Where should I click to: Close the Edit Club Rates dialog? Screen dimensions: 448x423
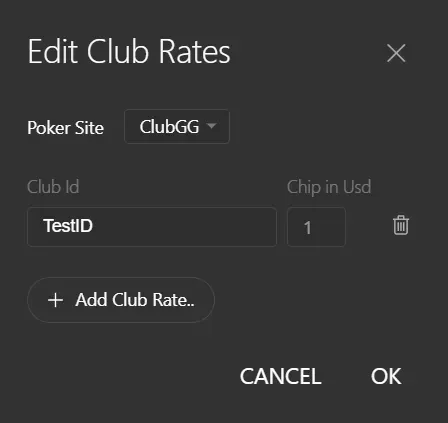(396, 53)
